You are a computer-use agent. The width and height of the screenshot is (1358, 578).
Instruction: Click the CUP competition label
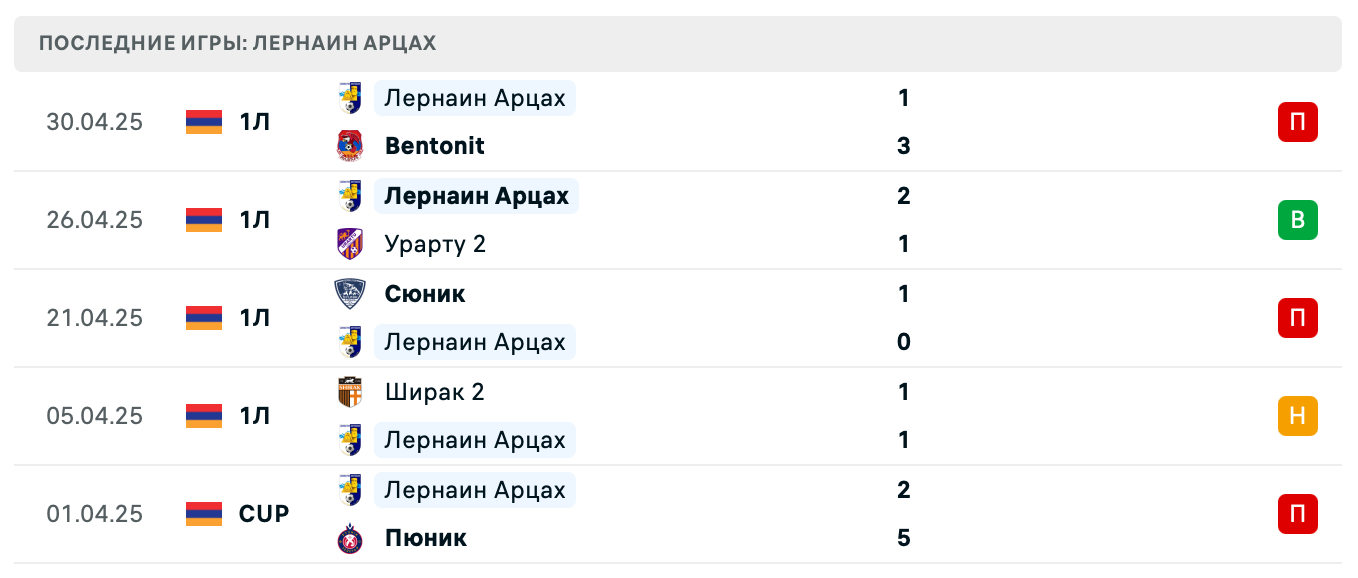pos(261,513)
